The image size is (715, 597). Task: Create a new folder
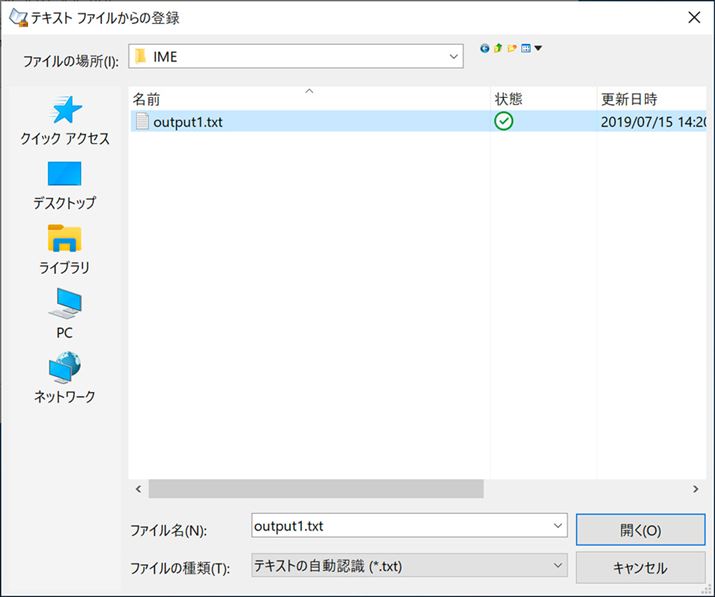click(512, 48)
